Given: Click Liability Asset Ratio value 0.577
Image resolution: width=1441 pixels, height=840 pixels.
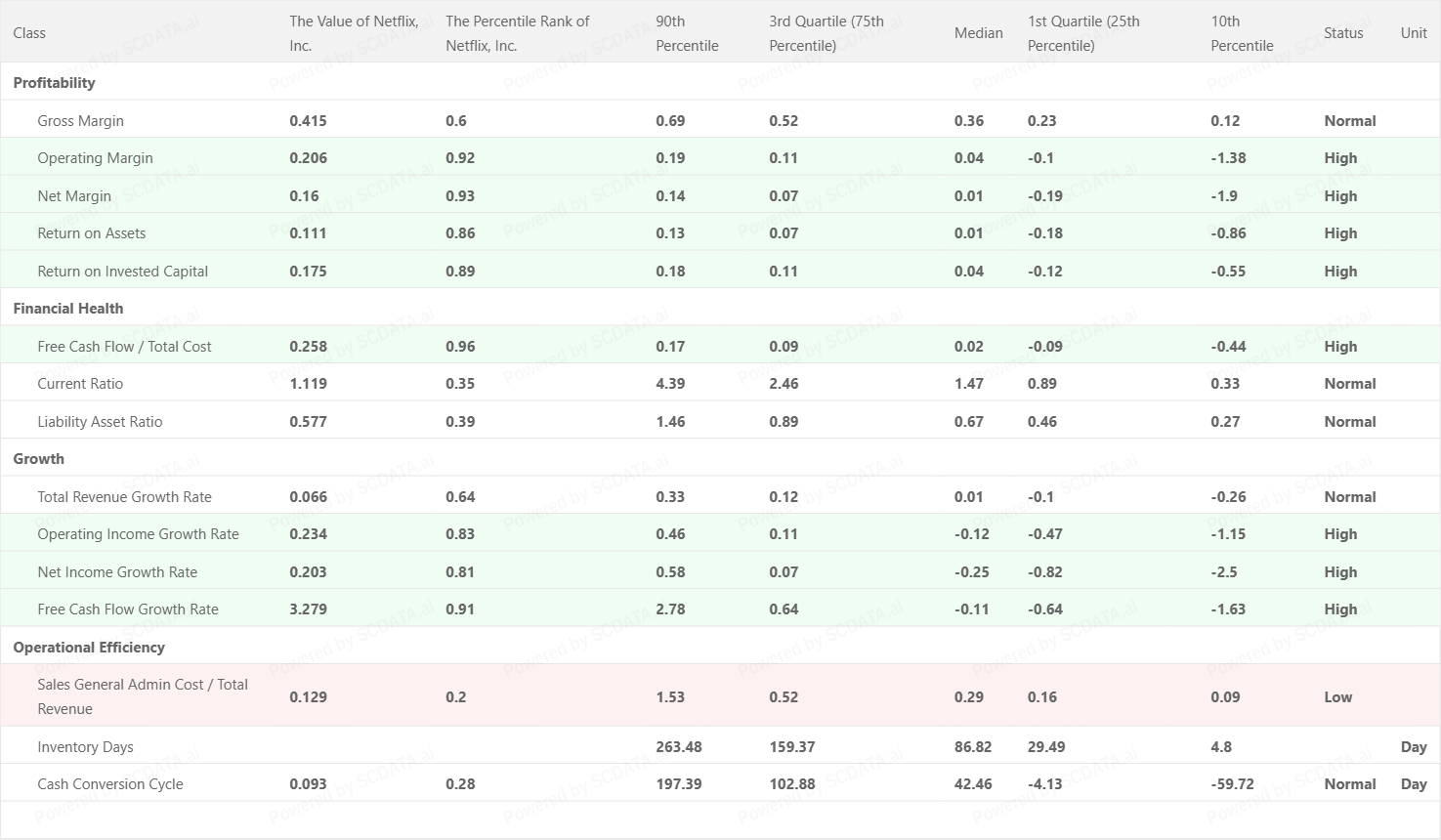Looking at the screenshot, I should click(308, 422).
